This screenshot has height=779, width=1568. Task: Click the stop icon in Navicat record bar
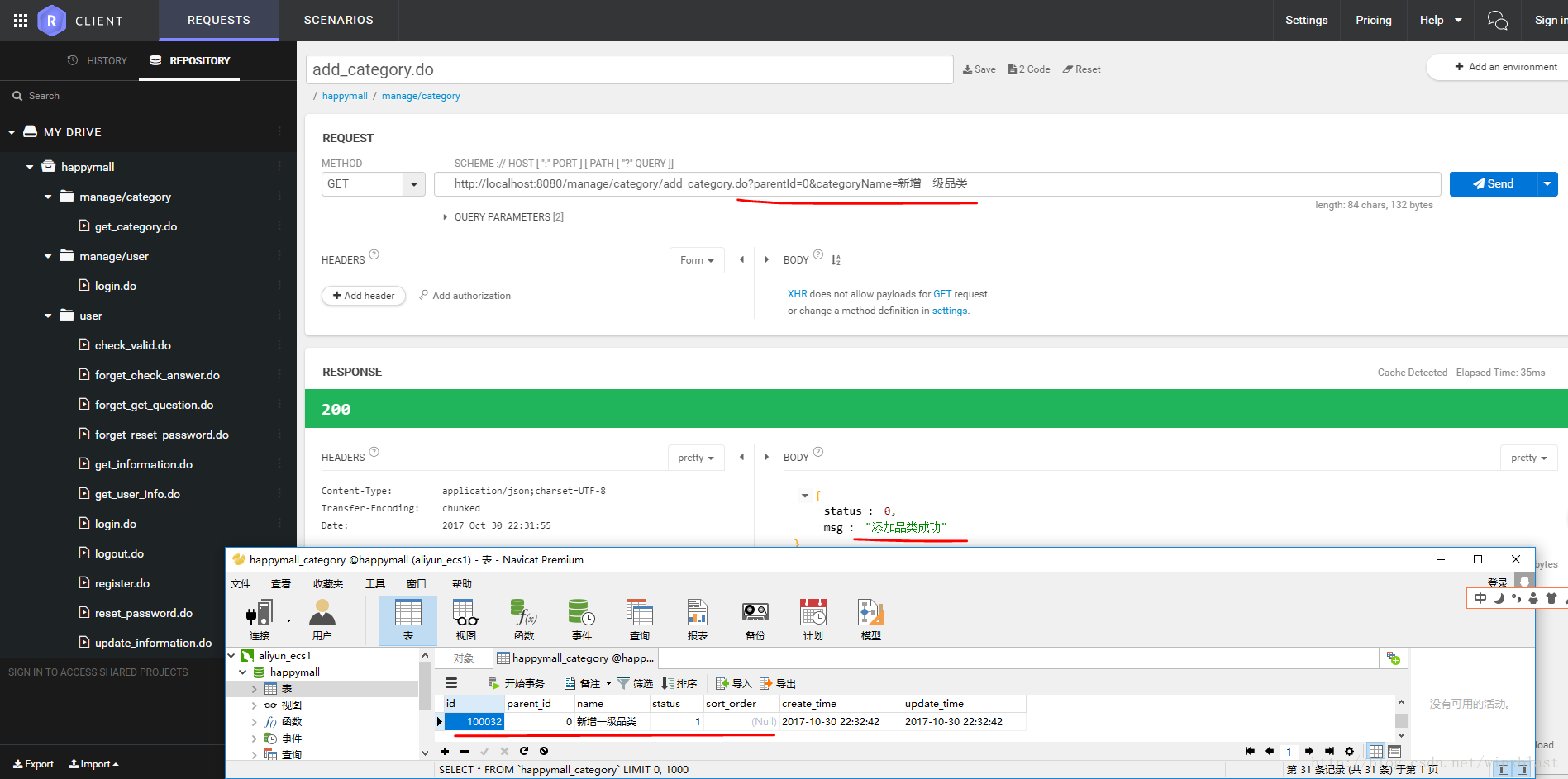tap(544, 751)
